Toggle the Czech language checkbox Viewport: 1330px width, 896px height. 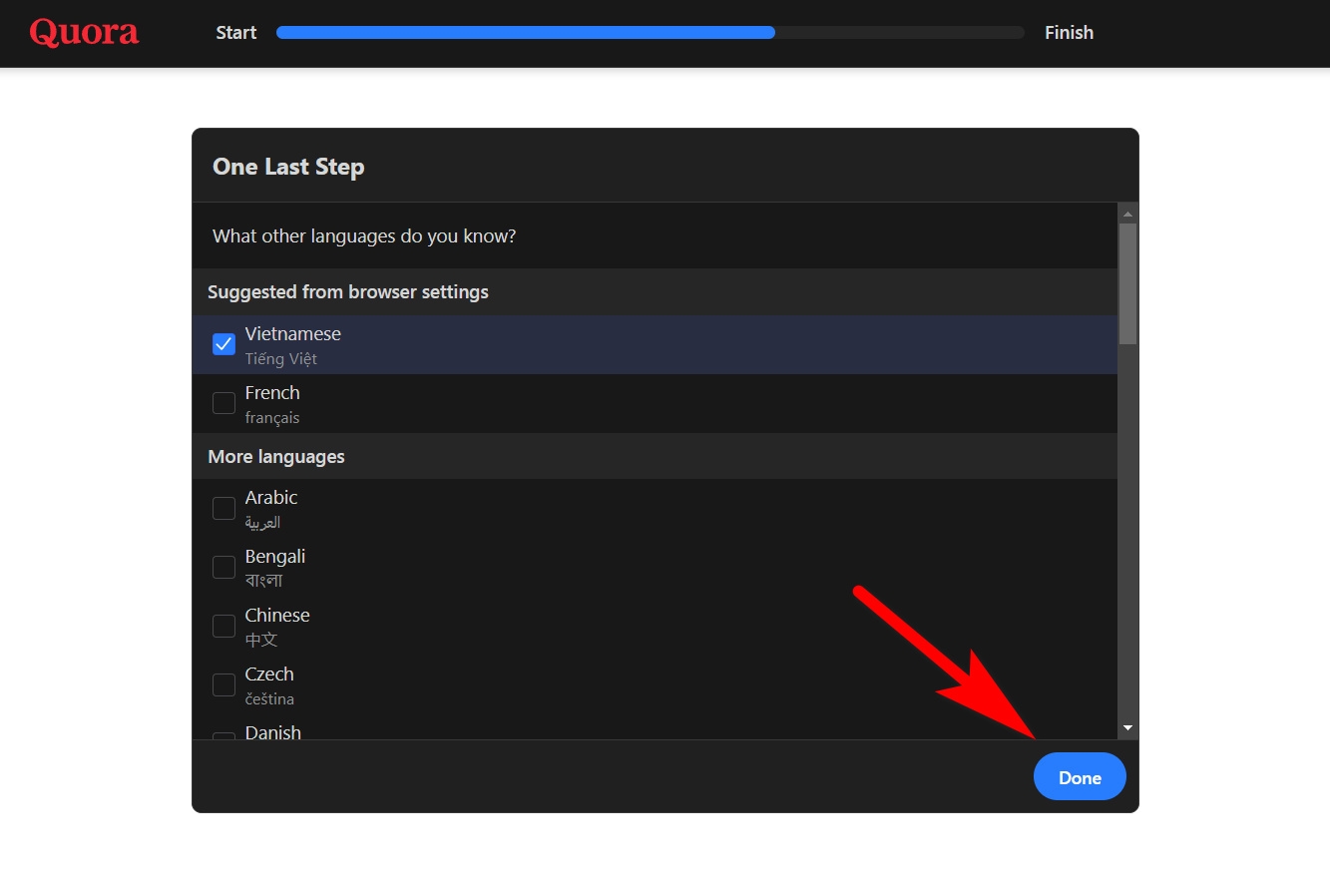pyautogui.click(x=223, y=684)
